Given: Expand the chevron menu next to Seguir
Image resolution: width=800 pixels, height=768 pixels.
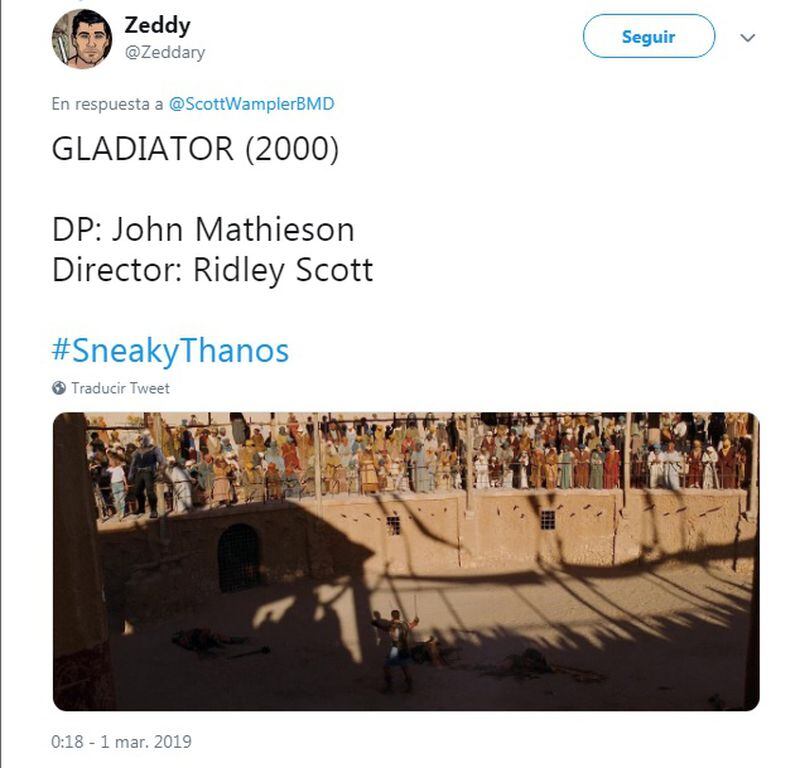Looking at the screenshot, I should coord(747,38).
